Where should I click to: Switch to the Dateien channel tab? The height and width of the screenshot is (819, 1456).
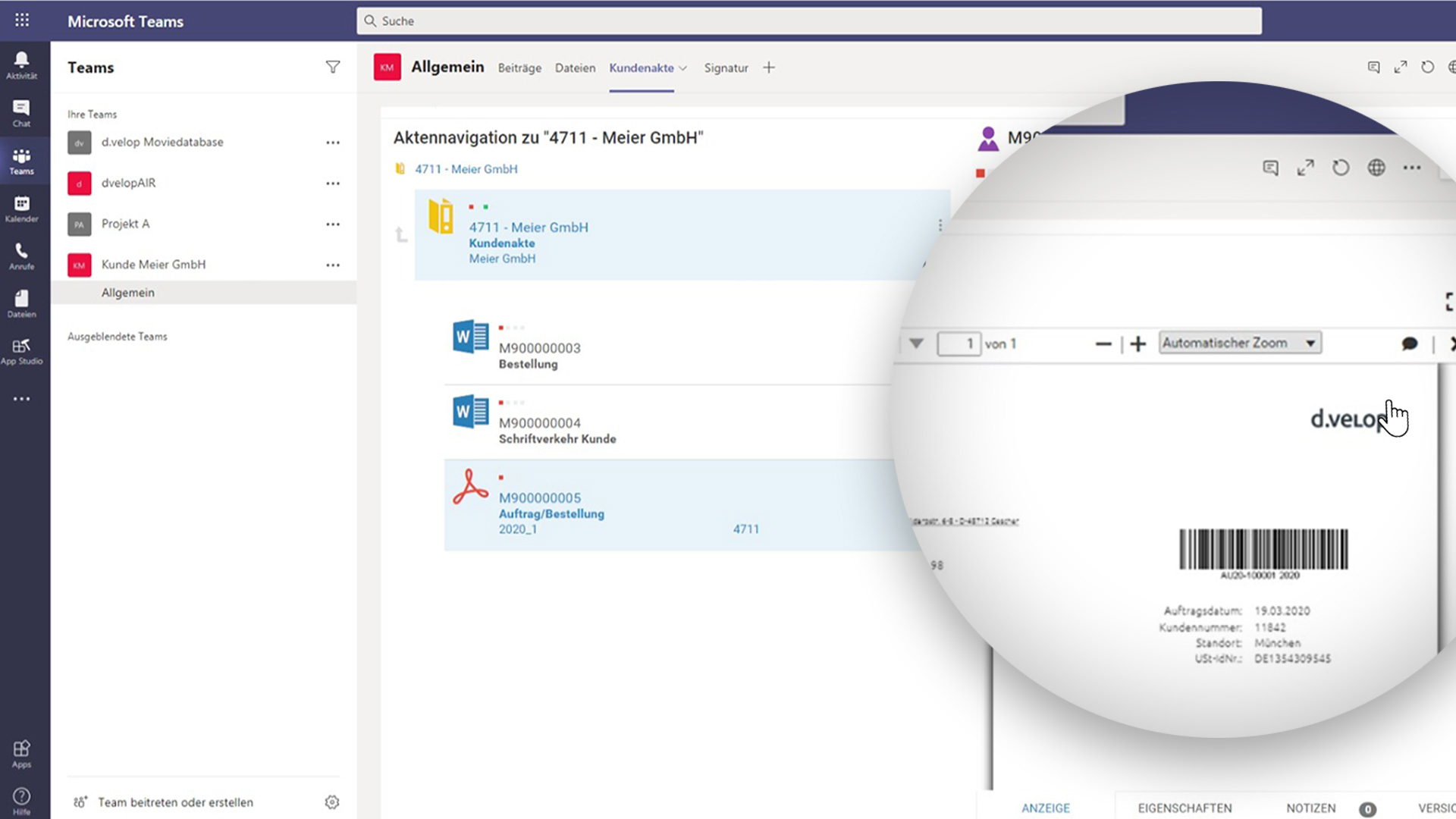[x=575, y=68]
